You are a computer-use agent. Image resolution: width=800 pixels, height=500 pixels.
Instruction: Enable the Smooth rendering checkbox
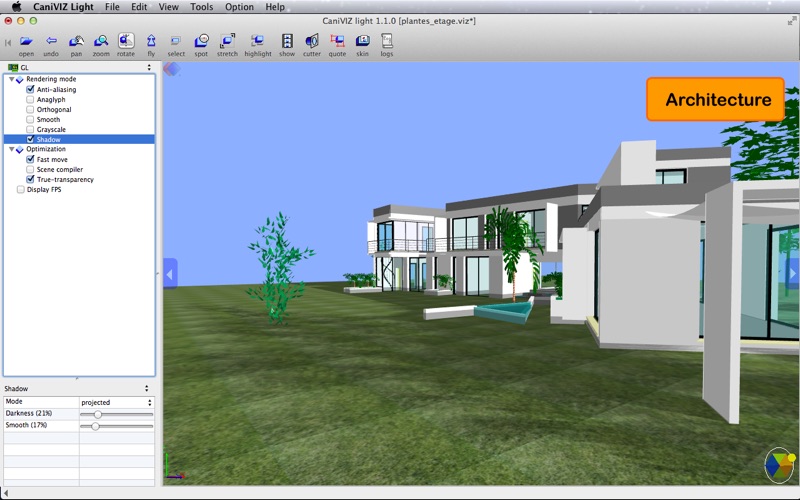30,119
